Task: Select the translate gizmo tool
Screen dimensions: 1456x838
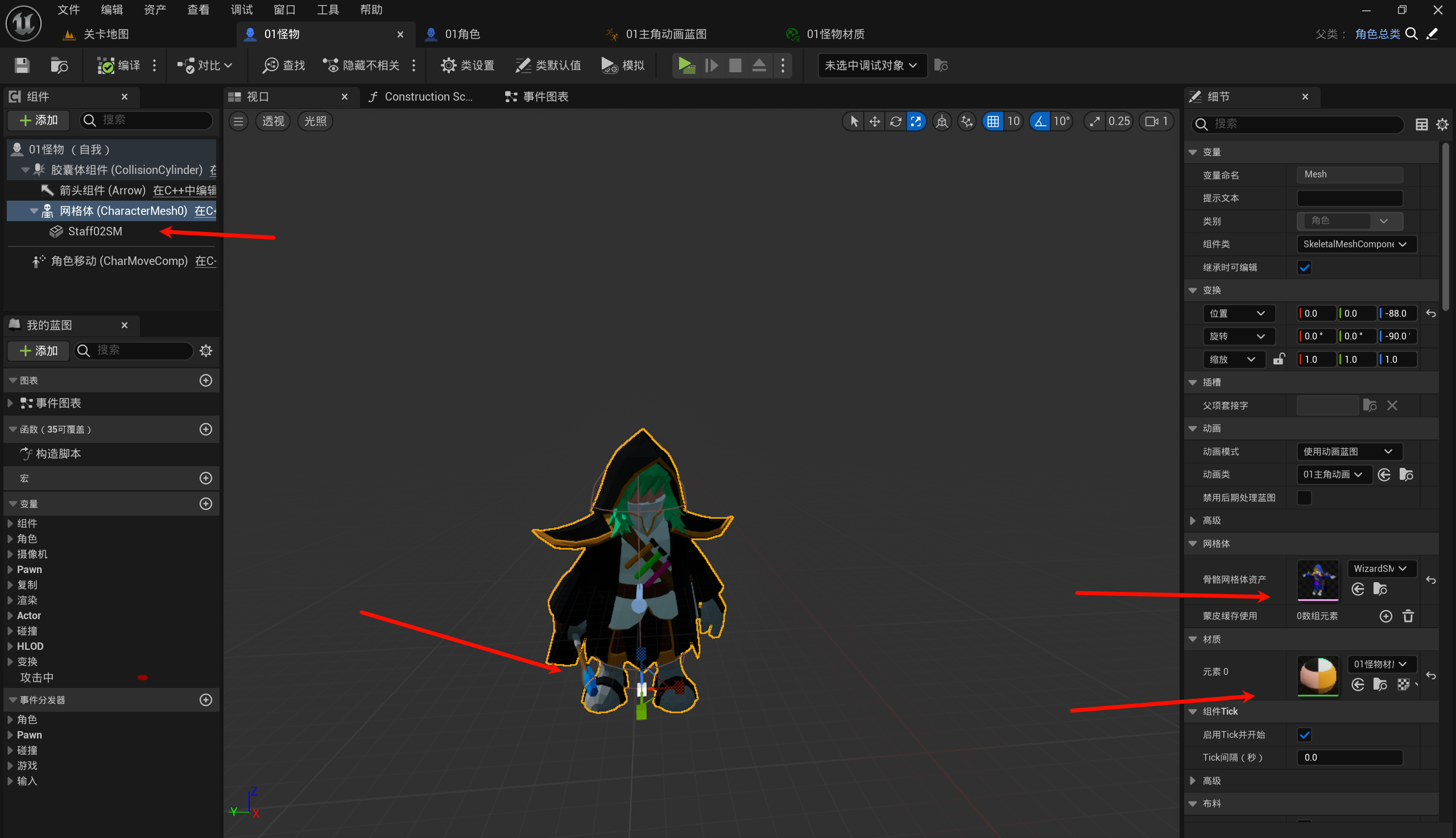Action: 875,122
